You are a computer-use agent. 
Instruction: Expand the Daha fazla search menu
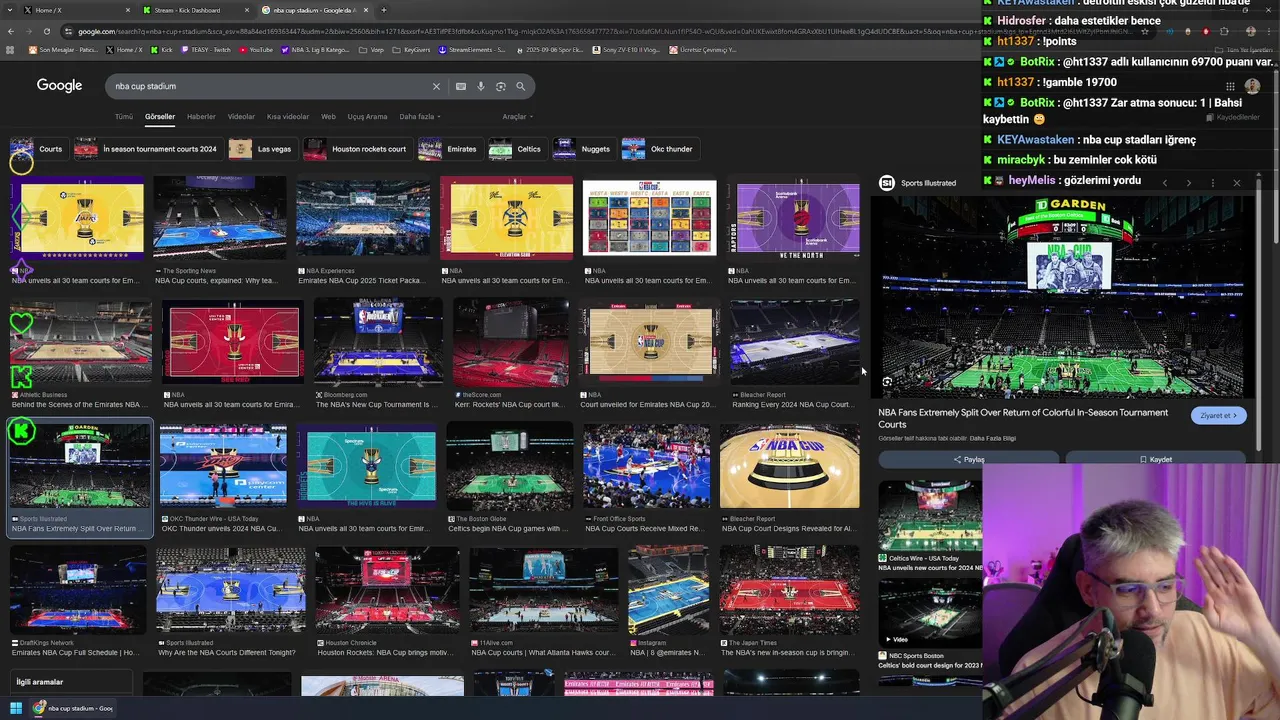(x=420, y=116)
